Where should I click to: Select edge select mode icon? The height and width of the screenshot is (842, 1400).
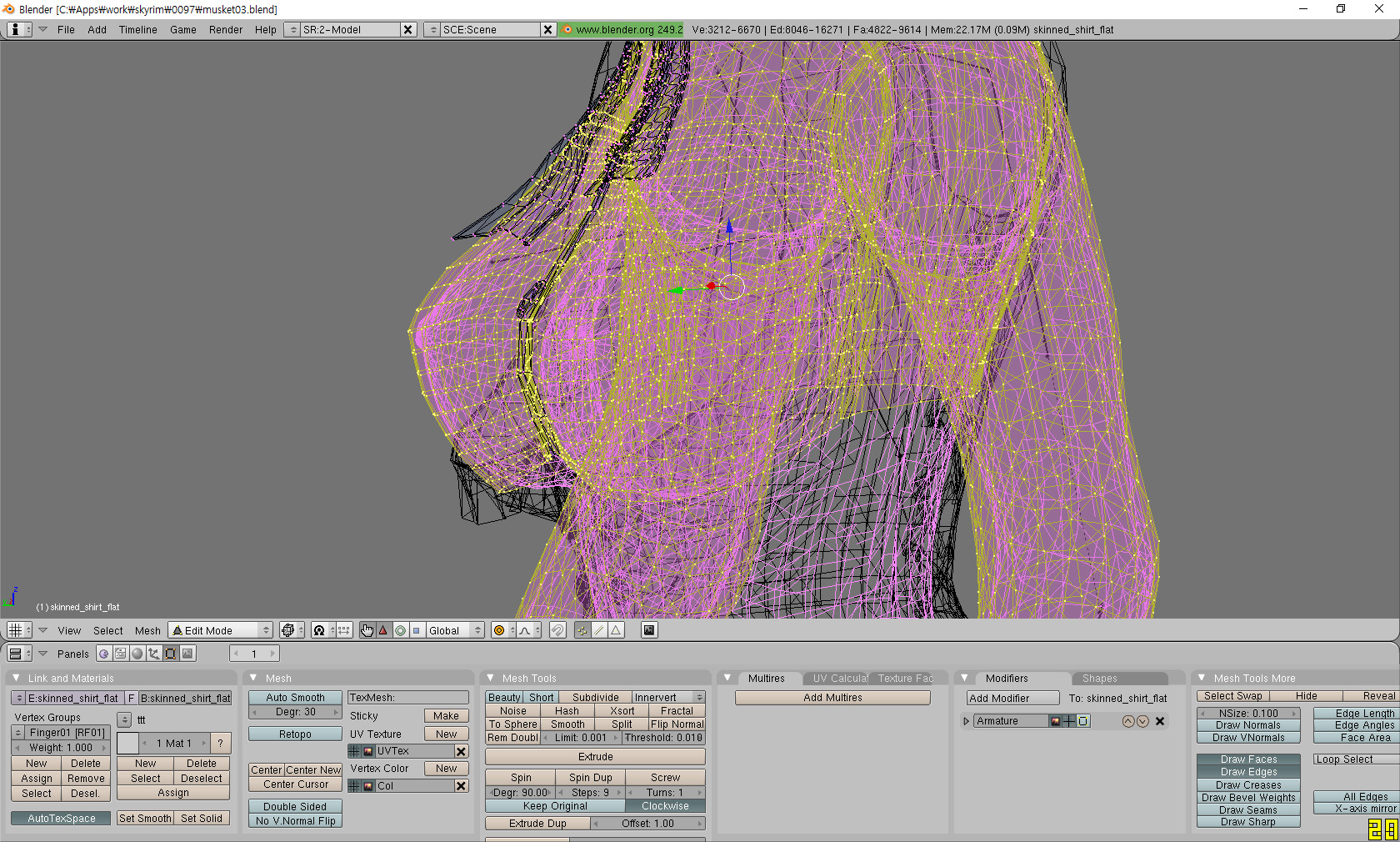tap(599, 630)
